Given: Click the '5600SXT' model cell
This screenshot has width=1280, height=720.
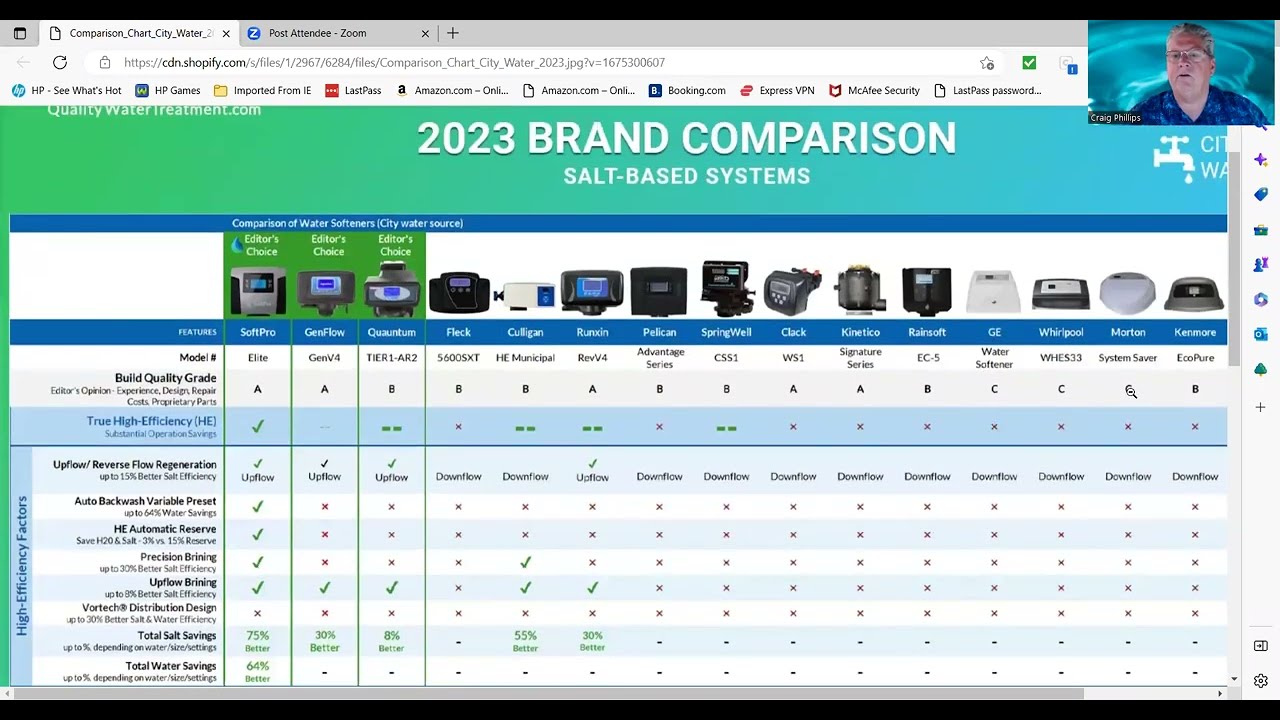Looking at the screenshot, I should pos(459,358).
